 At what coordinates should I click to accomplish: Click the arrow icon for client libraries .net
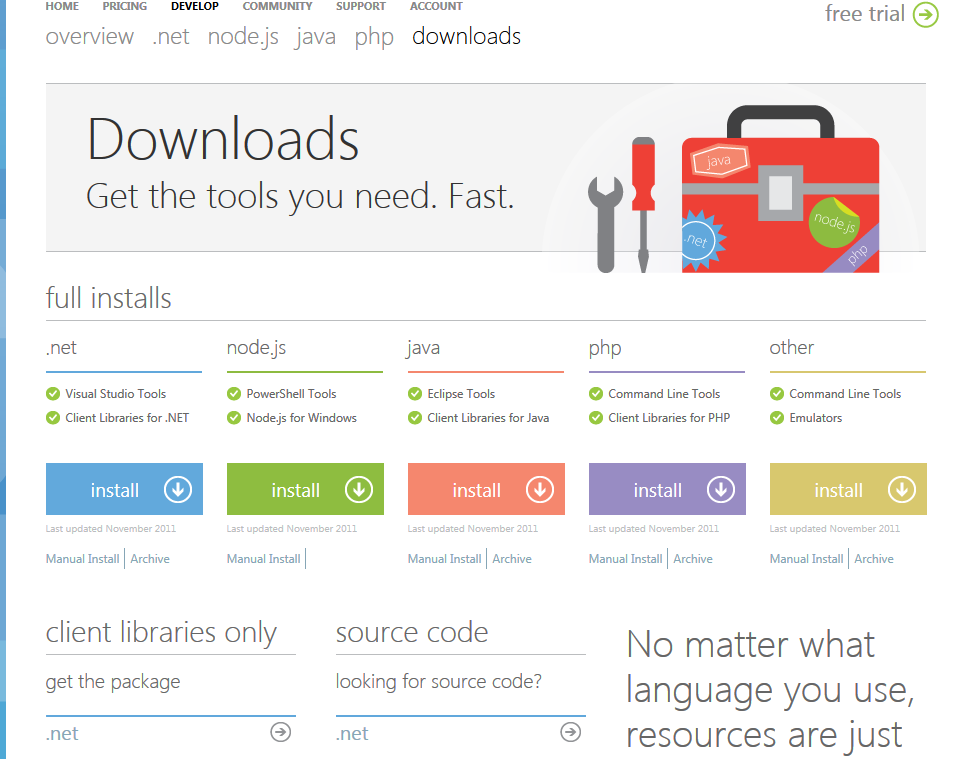[x=281, y=732]
